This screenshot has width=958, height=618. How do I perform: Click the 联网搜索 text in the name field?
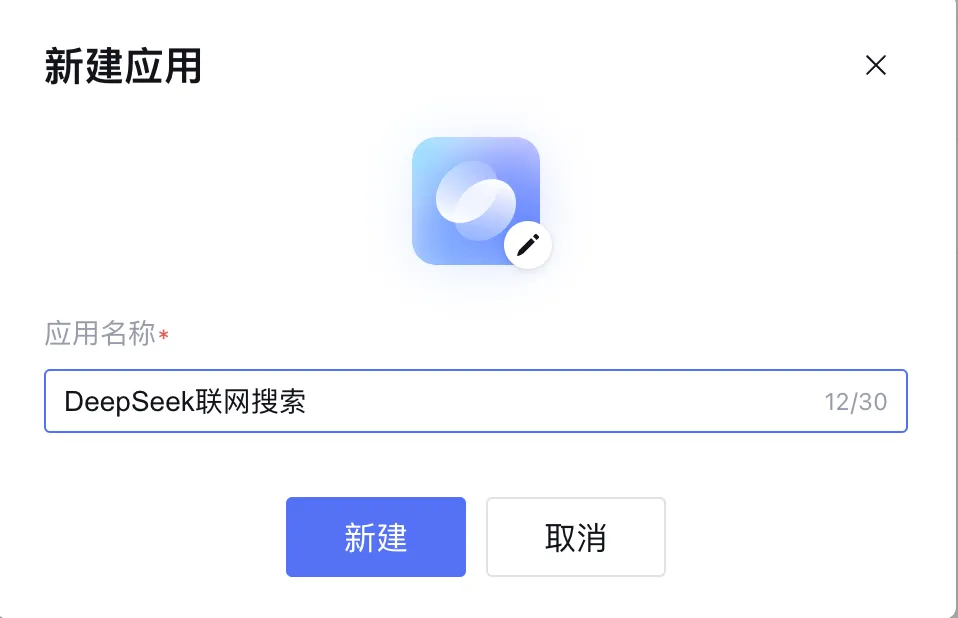pyautogui.click(x=250, y=402)
